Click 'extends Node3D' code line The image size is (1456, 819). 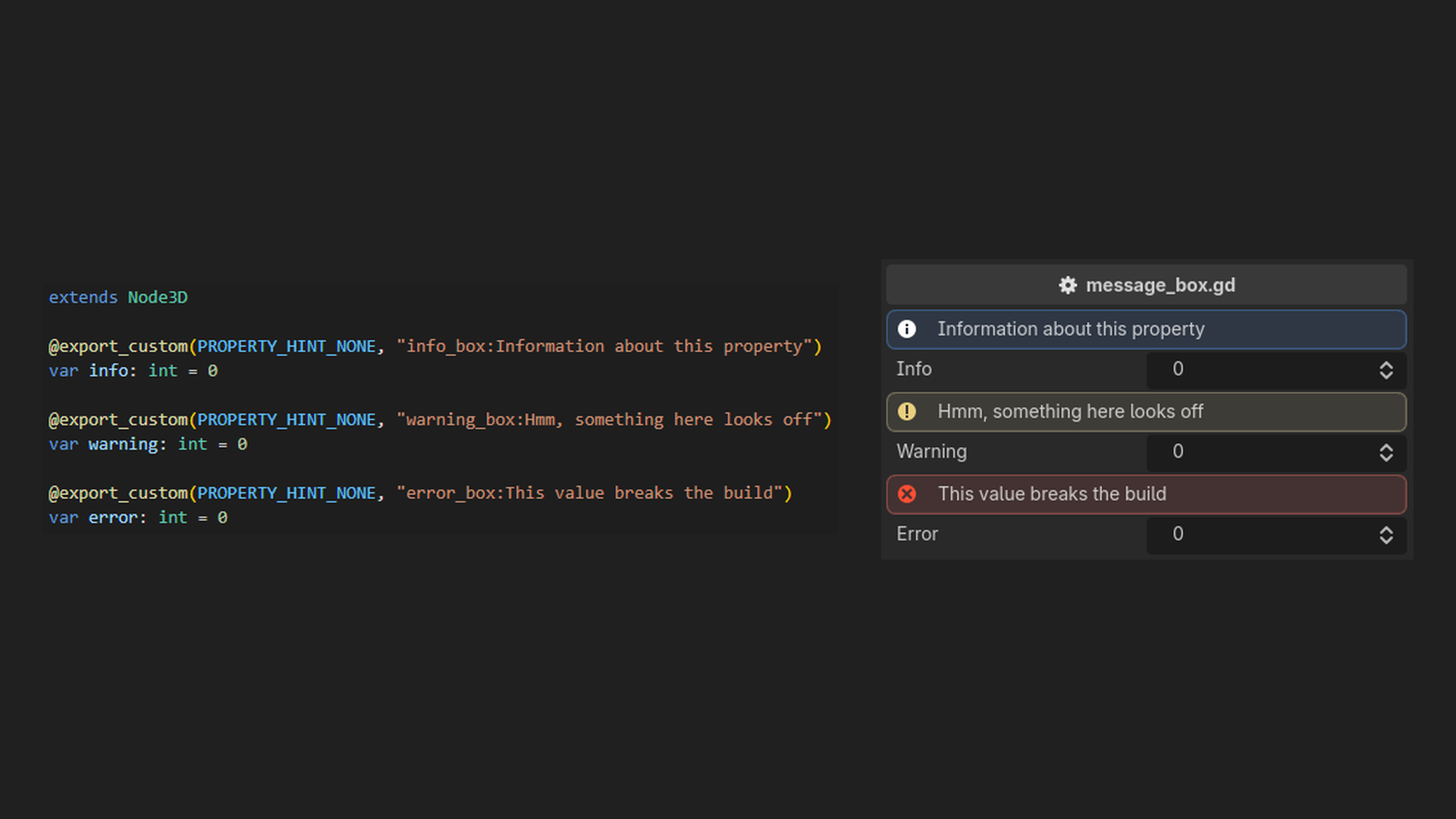point(118,297)
